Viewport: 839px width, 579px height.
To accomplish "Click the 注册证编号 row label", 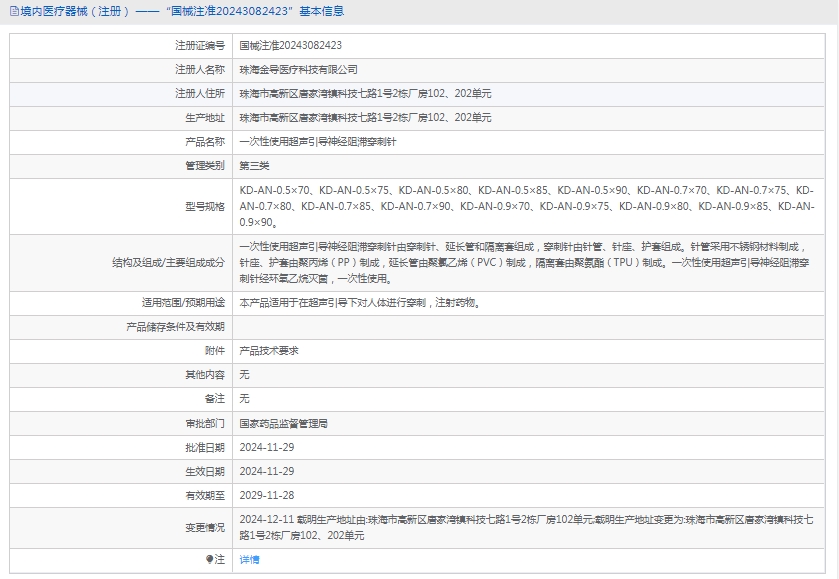I will [199, 46].
